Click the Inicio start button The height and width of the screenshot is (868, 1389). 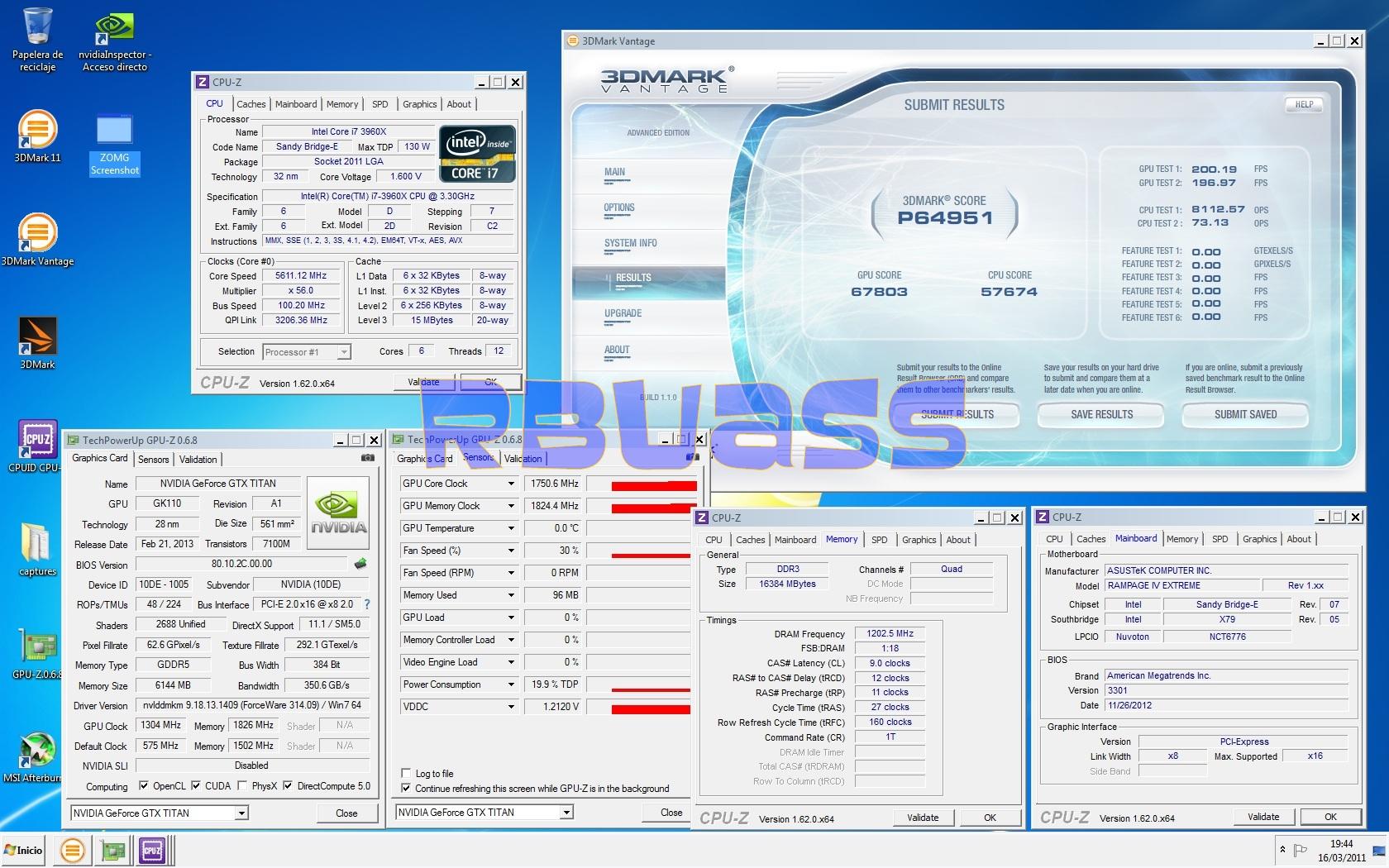(x=24, y=850)
